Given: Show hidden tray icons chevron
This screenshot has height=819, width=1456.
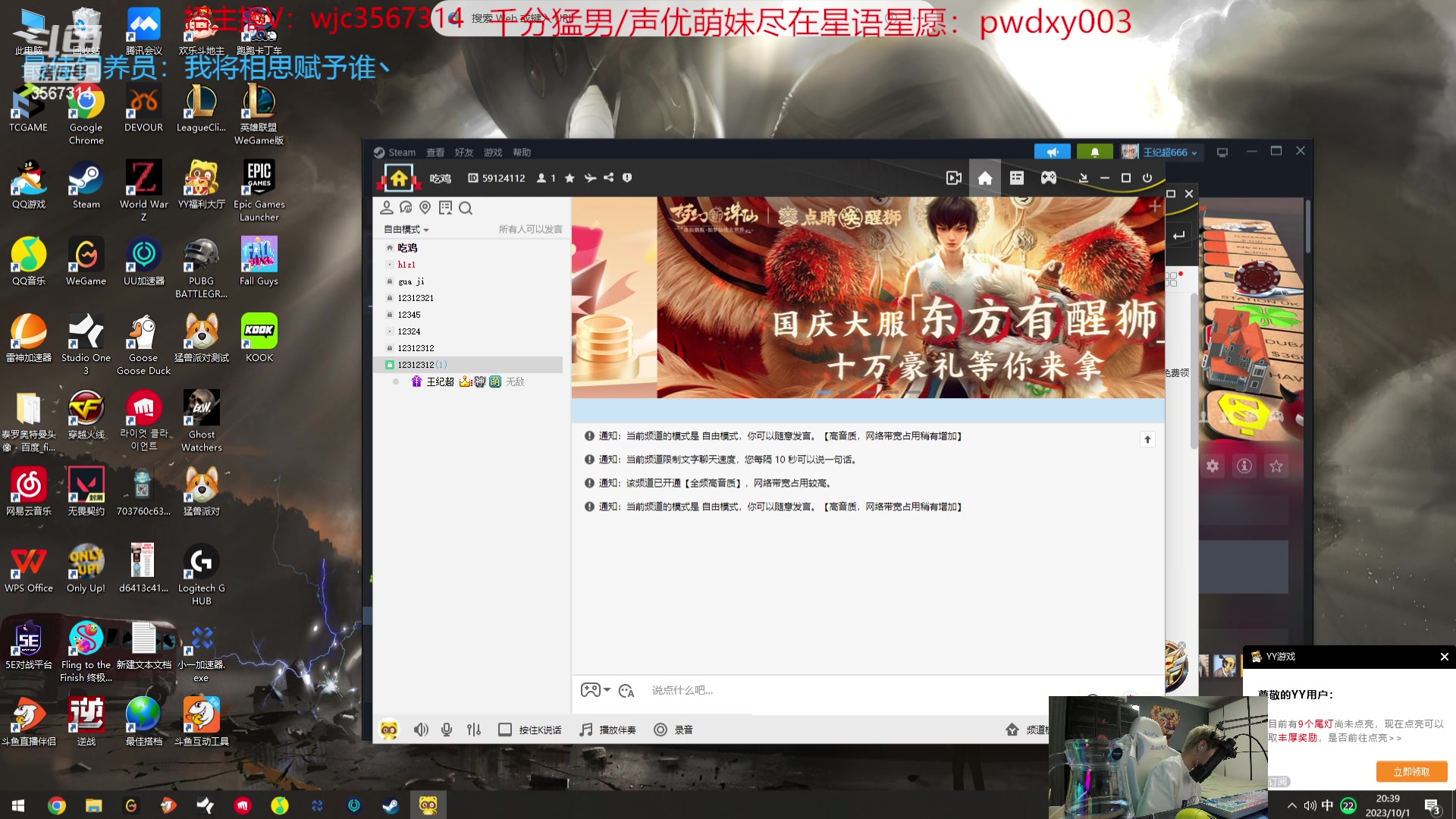Looking at the screenshot, I should click(x=1291, y=805).
